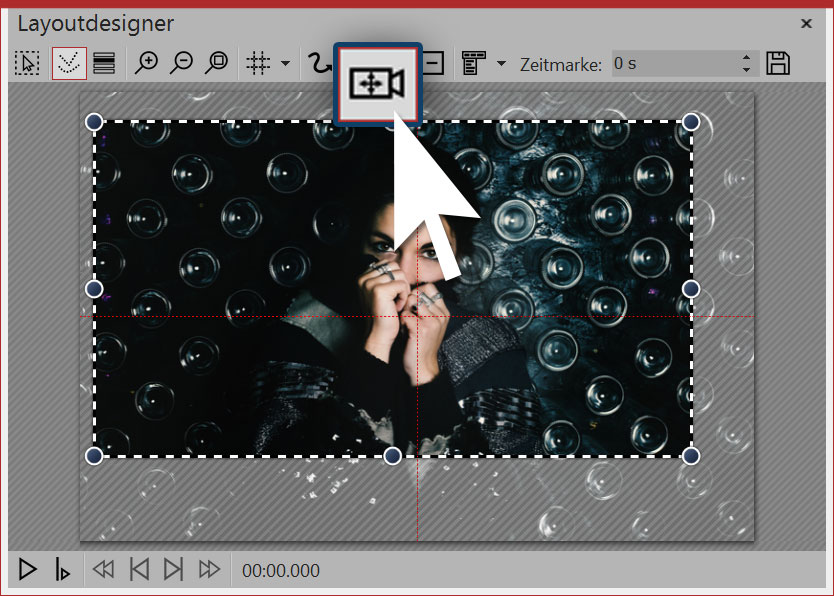Click the bottom-center edge handle
The image size is (834, 596).
(393, 456)
